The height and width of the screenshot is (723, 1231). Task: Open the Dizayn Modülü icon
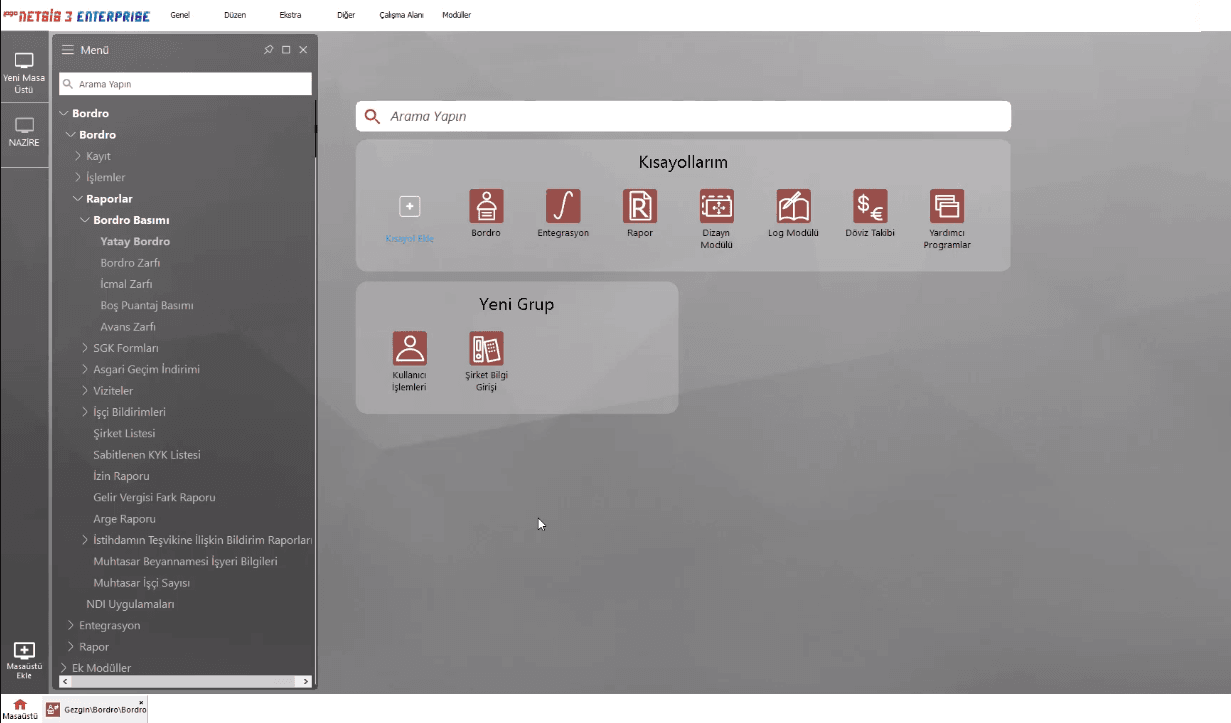coord(716,207)
